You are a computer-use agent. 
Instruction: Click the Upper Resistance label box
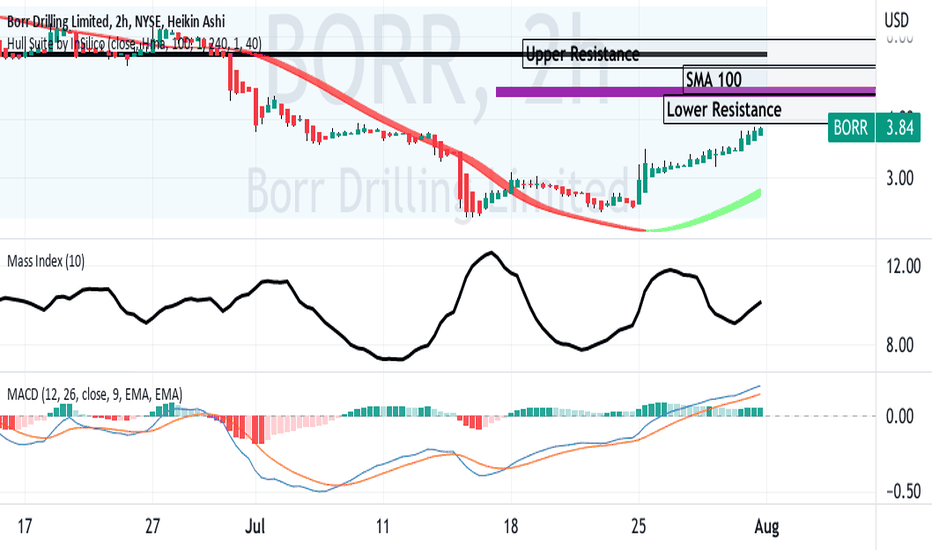699,54
